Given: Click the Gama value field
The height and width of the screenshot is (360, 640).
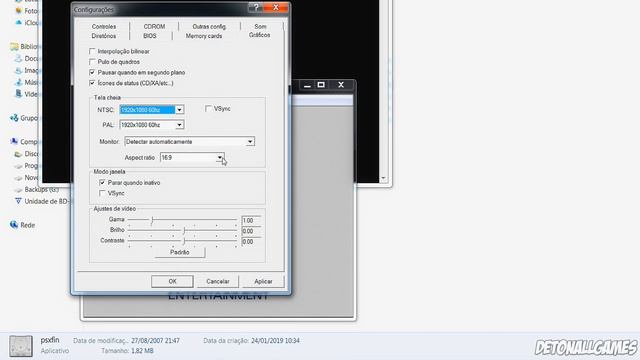Looking at the screenshot, I should point(251,220).
